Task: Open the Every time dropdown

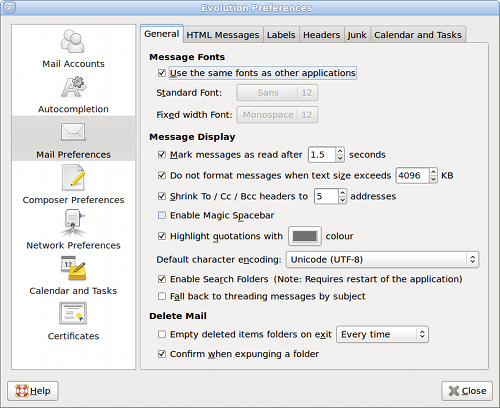Action: pyautogui.click(x=382, y=334)
